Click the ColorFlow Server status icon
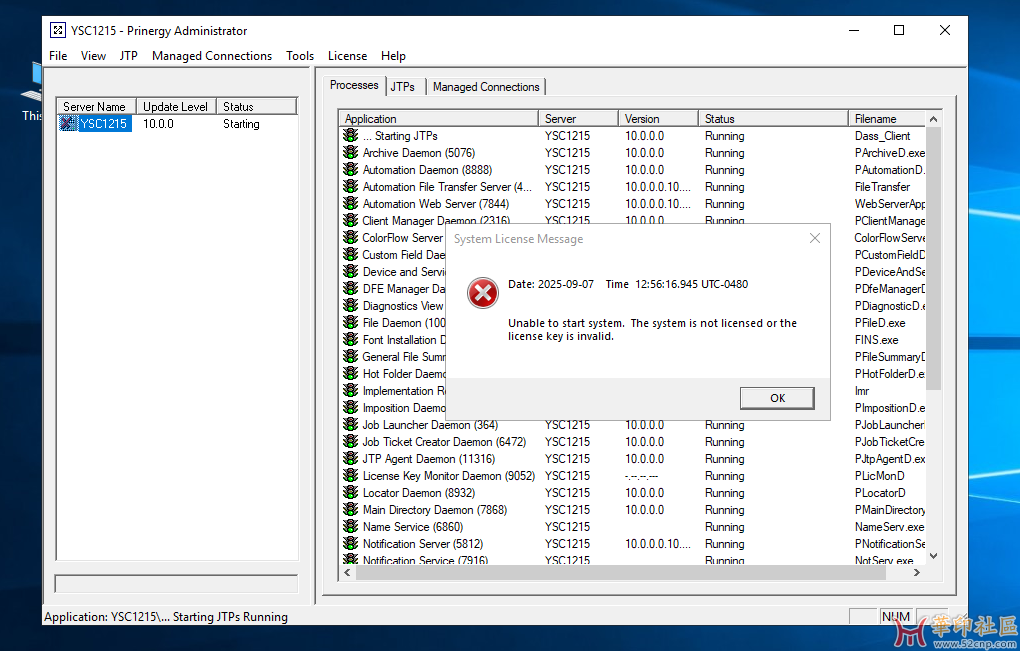 point(351,237)
